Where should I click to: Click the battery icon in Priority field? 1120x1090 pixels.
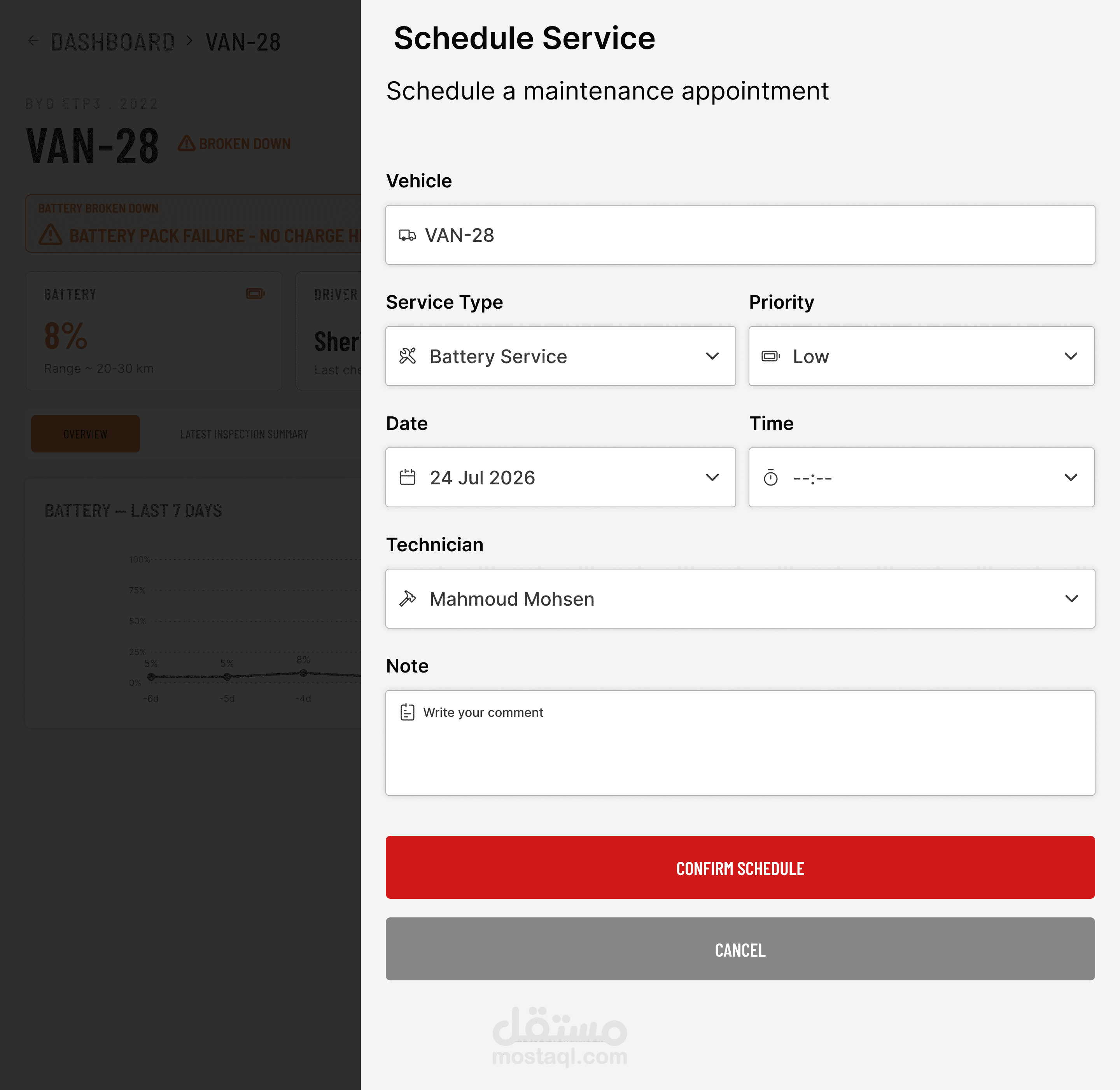pyautogui.click(x=771, y=356)
